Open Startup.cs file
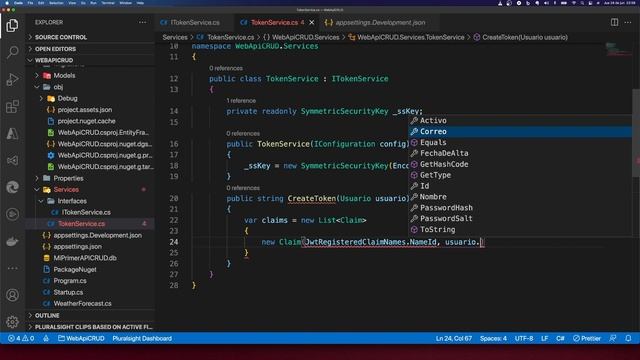The width and height of the screenshot is (640, 360). pyautogui.click(x=90, y=293)
